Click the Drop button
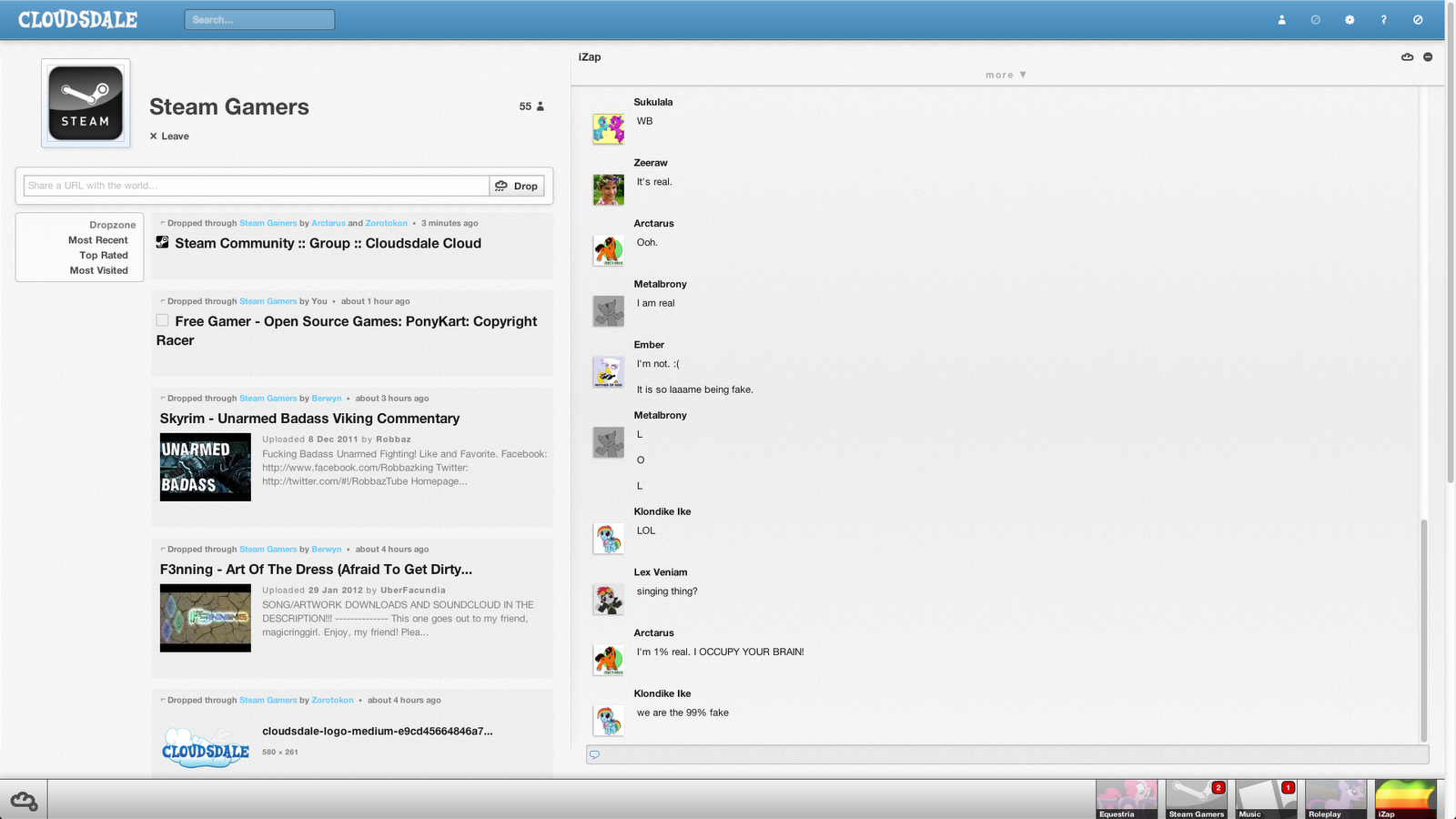 click(x=517, y=186)
